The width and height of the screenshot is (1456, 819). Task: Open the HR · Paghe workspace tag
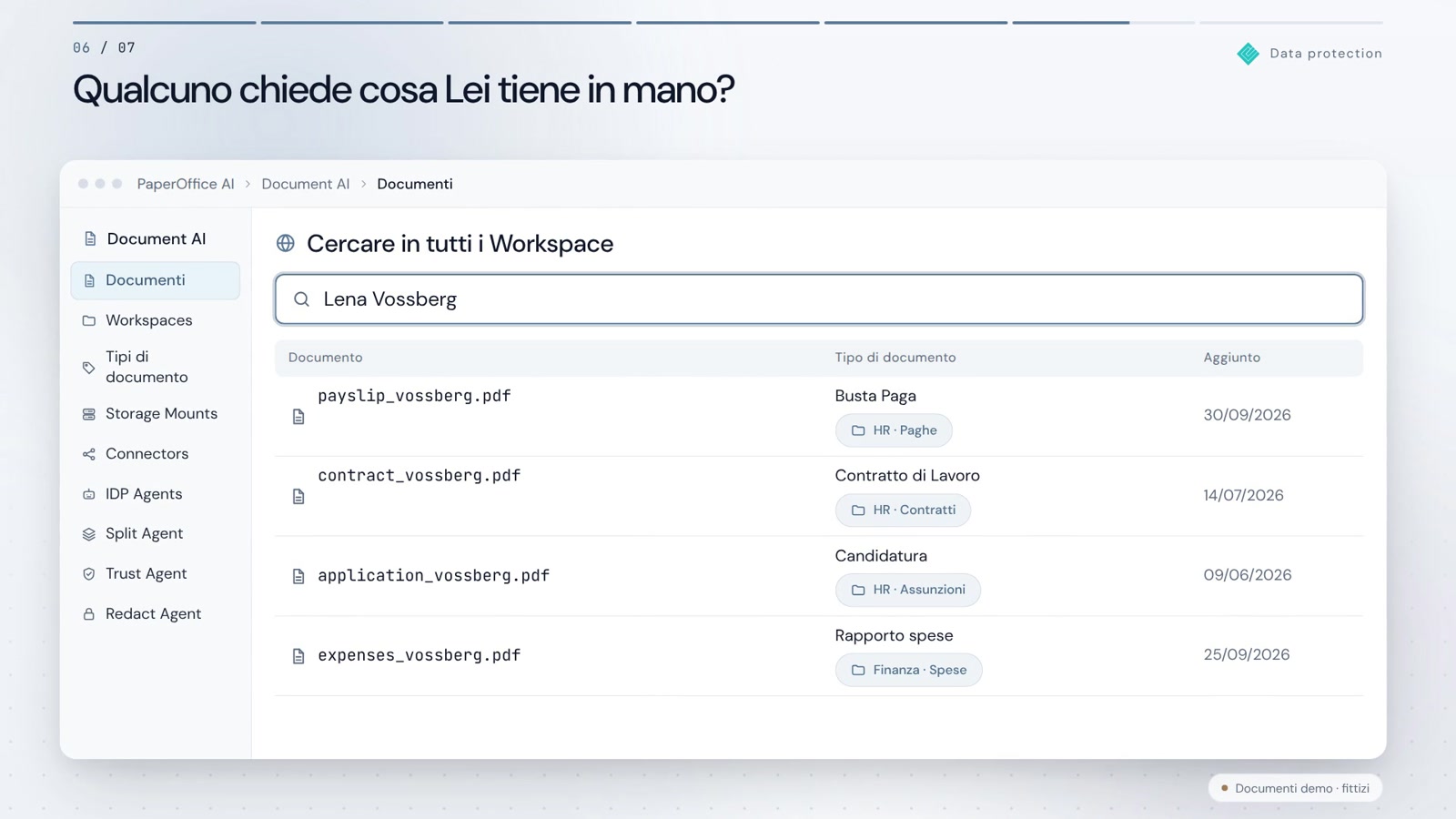click(894, 430)
